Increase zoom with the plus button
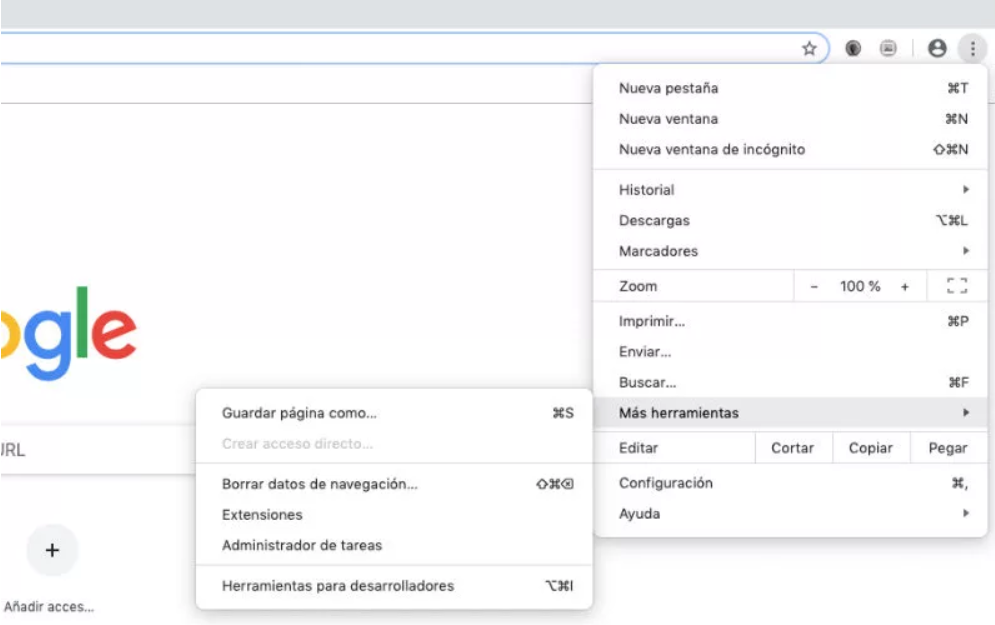The height and width of the screenshot is (625, 995). pyautogui.click(x=905, y=286)
